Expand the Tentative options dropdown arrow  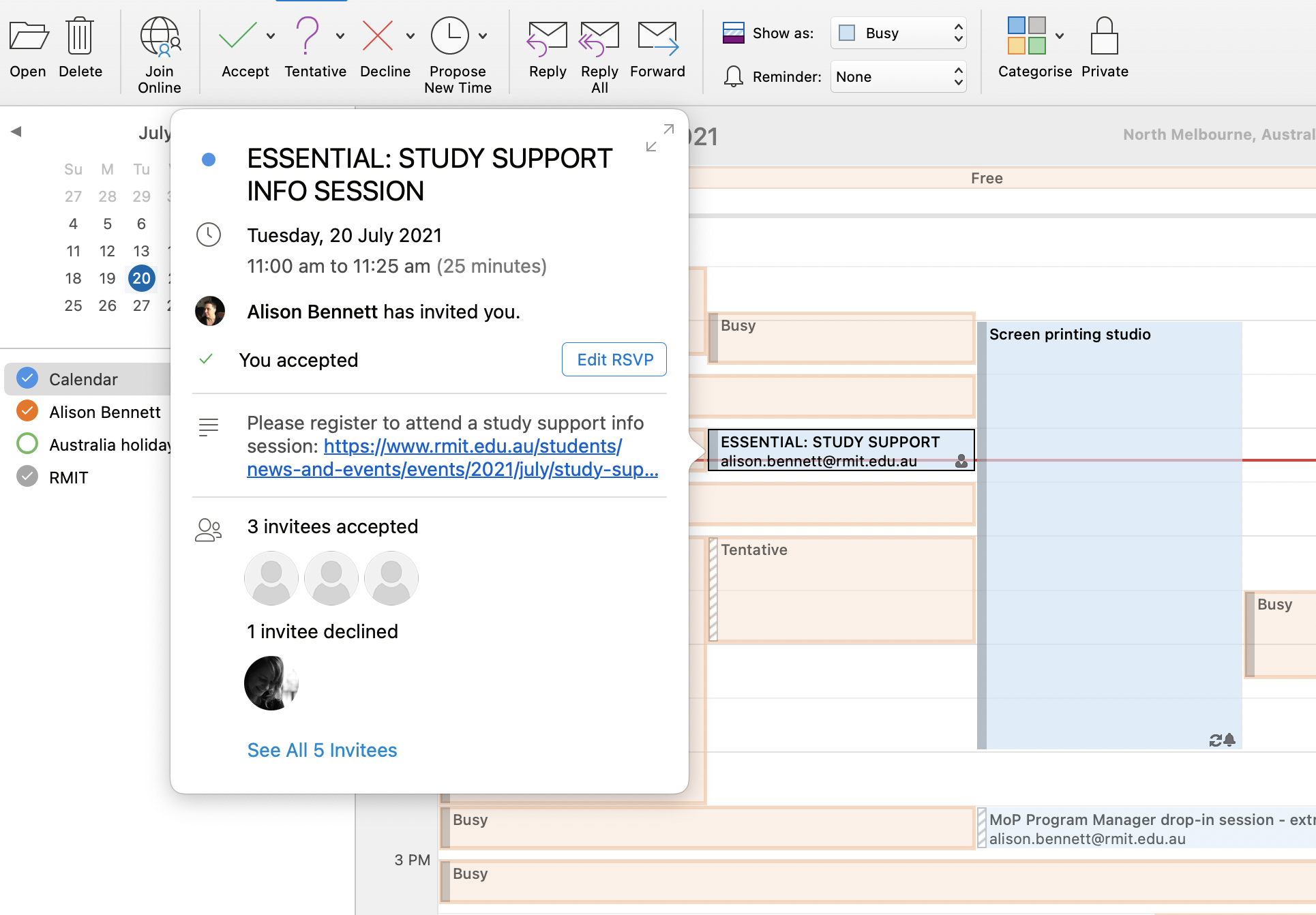click(x=340, y=36)
